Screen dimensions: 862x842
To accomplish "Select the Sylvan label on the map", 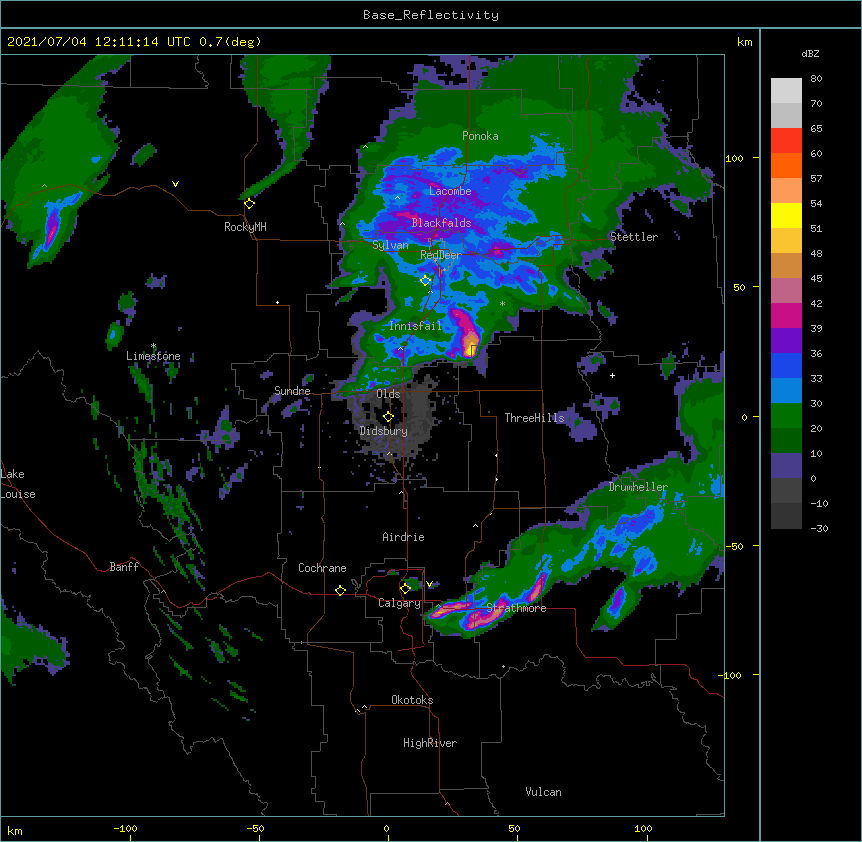I will [390, 245].
